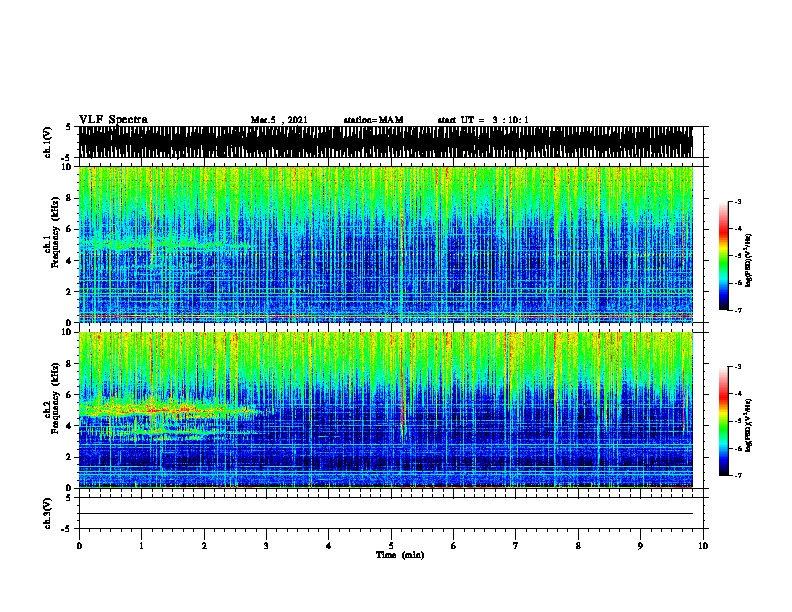Click time axis tick label "1"

tap(141, 546)
